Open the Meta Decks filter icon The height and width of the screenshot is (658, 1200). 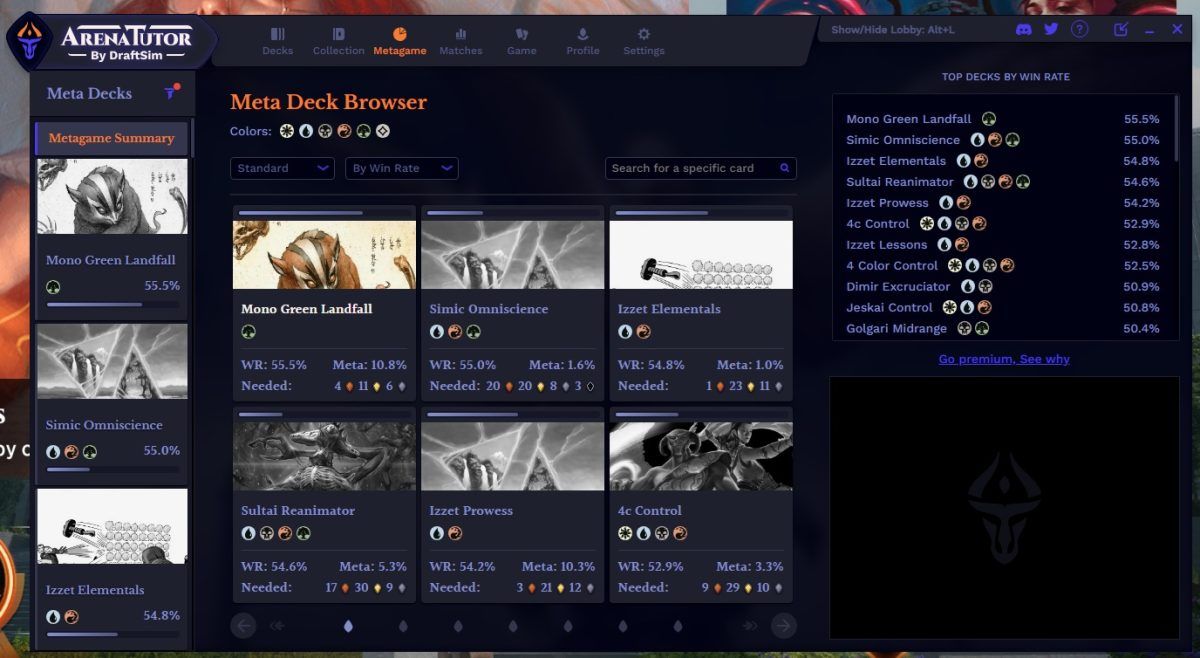click(x=171, y=92)
